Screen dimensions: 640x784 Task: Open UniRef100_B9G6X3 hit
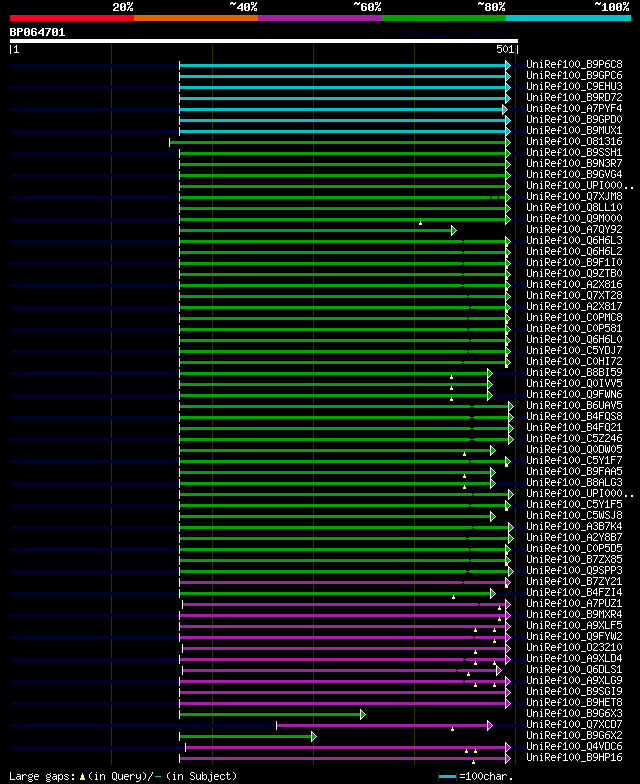pyautogui.click(x=574, y=714)
